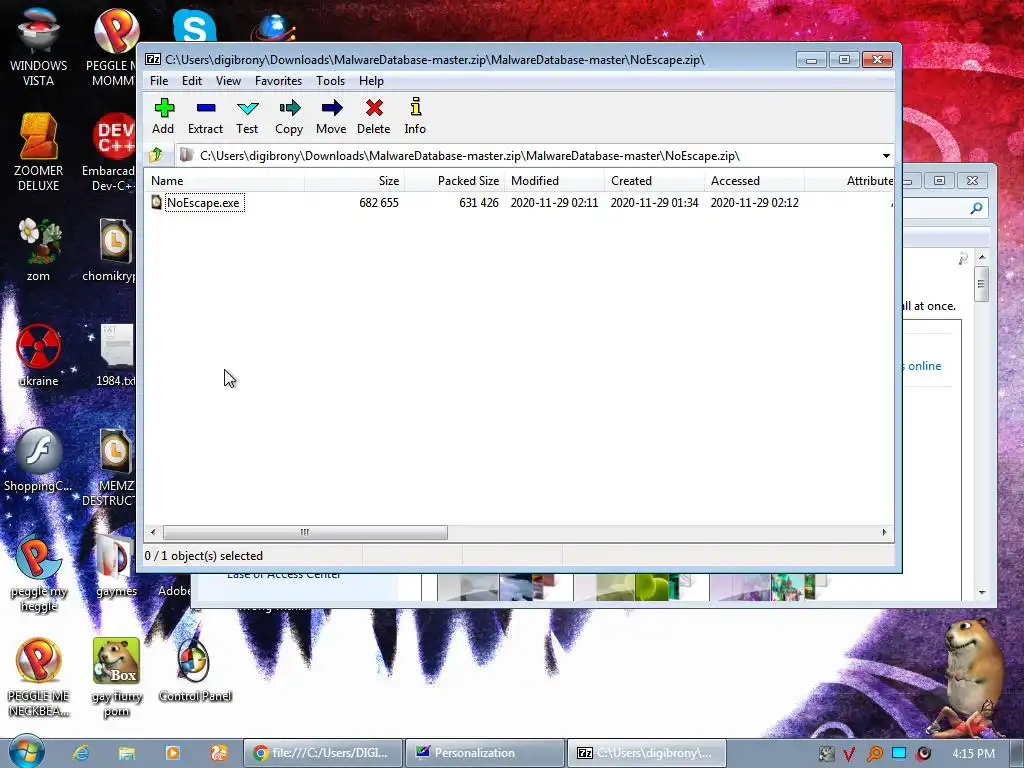Image resolution: width=1024 pixels, height=768 pixels.
Task: Launch Internet Explorer from the taskbar
Action: point(81,753)
